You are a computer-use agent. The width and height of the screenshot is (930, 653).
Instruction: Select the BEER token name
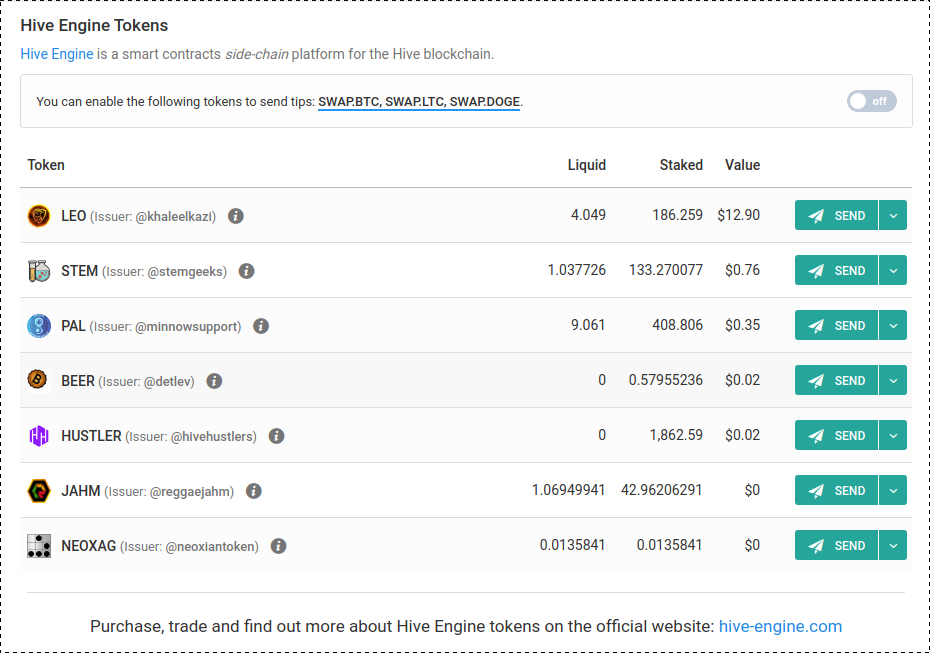tap(78, 381)
